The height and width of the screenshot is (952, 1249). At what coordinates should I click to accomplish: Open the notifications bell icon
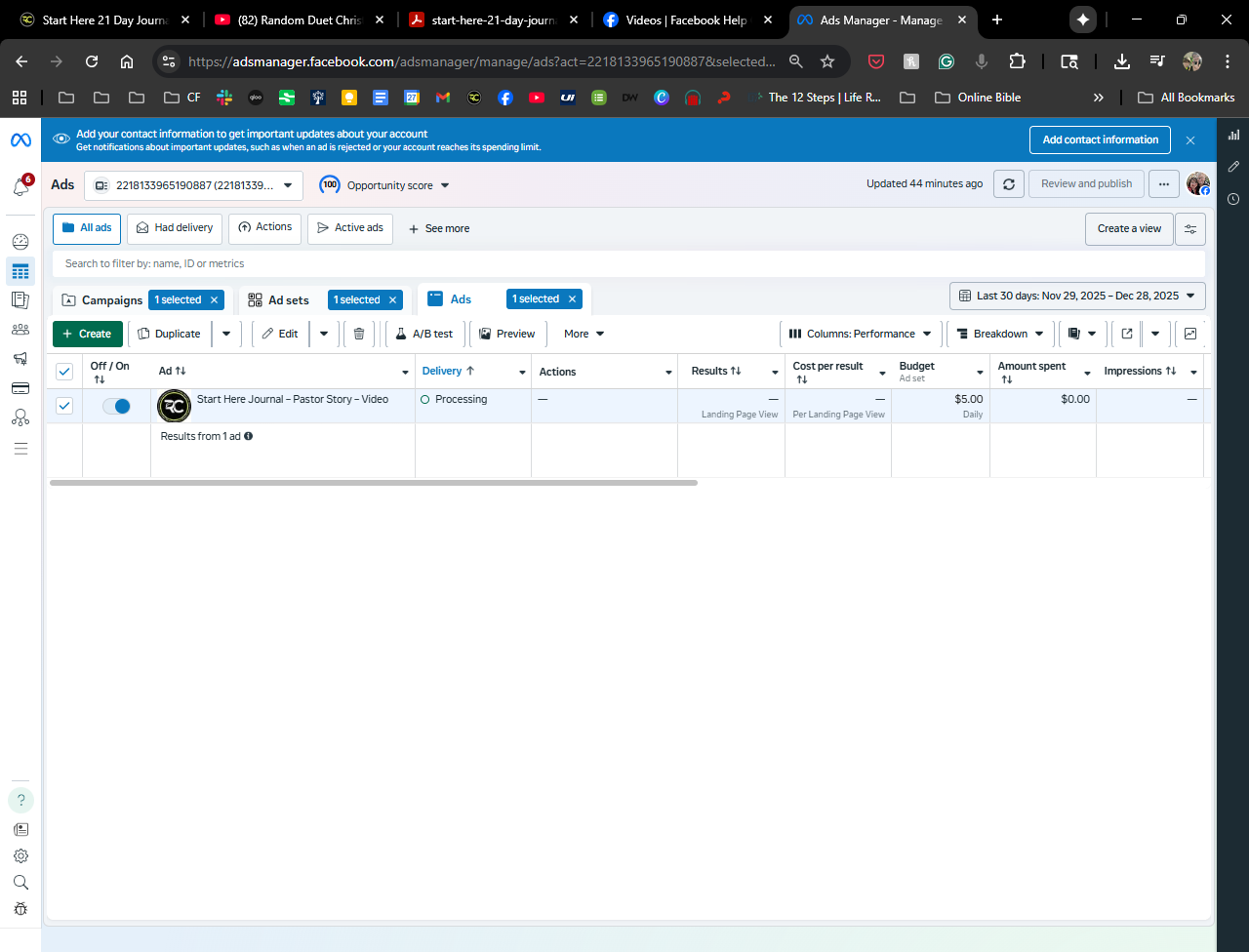(x=20, y=187)
